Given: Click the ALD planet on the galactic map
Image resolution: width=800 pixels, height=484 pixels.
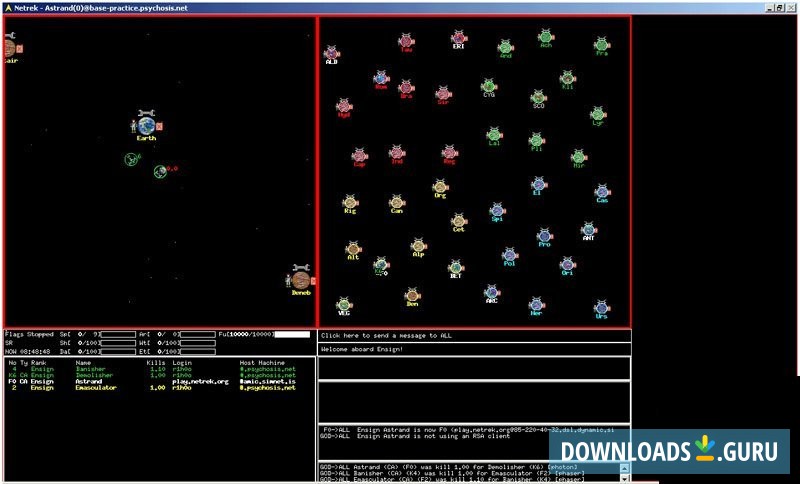Looking at the screenshot, I should click(332, 53).
